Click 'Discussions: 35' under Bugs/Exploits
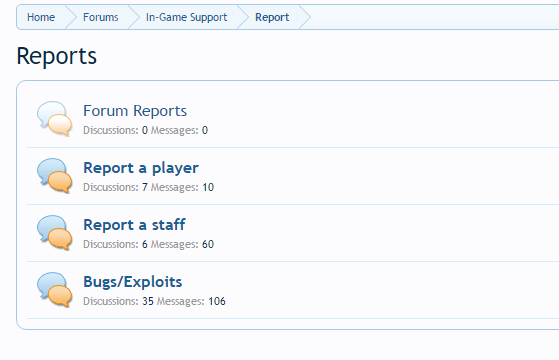The height and width of the screenshot is (360, 559). [x=118, y=302]
